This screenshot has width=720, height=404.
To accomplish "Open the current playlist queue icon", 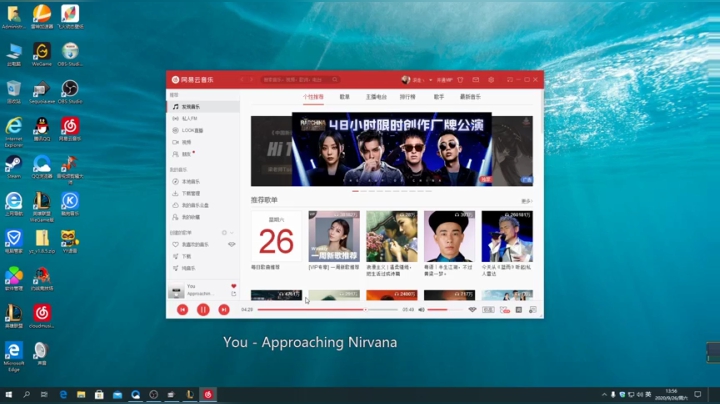I will coord(533,310).
